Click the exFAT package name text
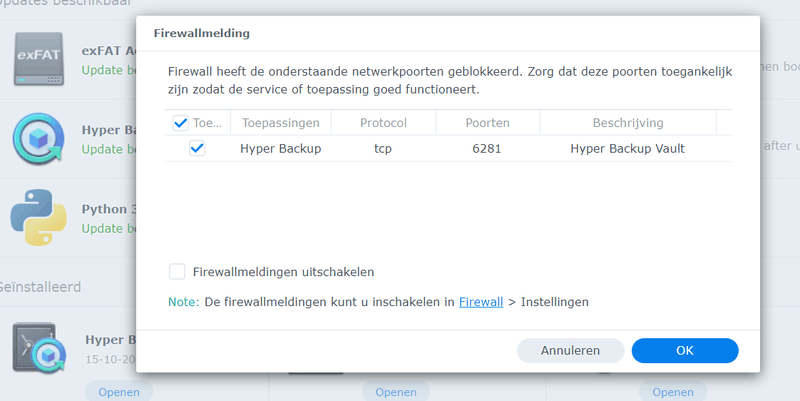This screenshot has height=401, width=800. (x=109, y=51)
